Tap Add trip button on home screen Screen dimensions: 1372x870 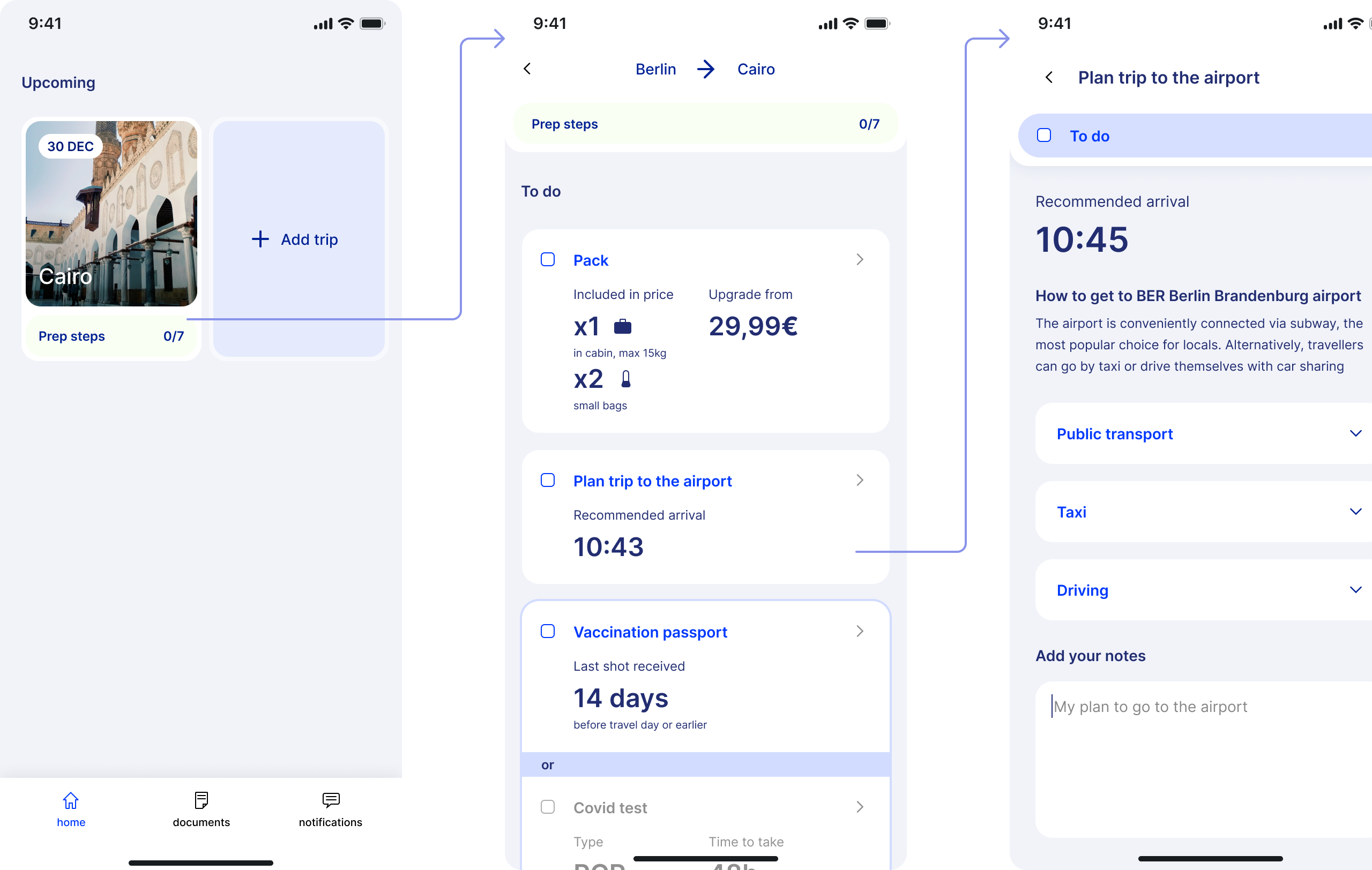[295, 238]
